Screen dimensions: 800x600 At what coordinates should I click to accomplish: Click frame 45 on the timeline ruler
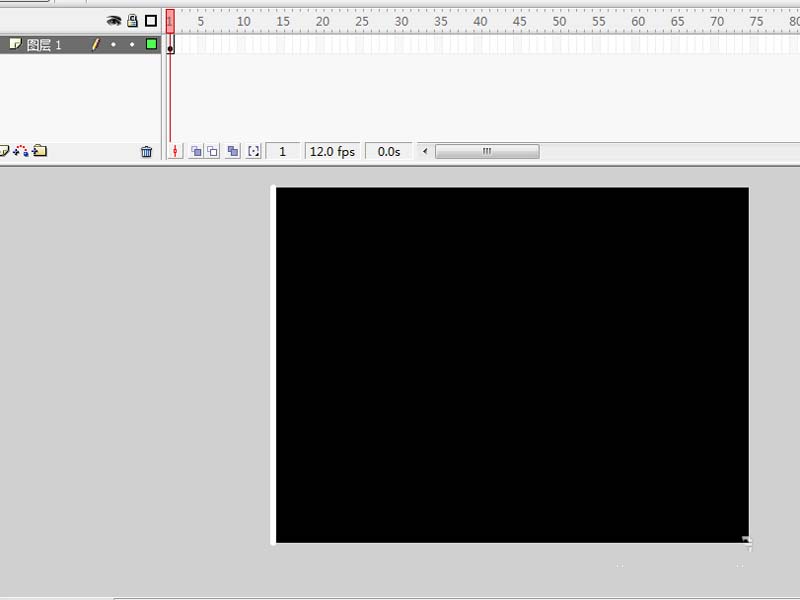[520, 21]
